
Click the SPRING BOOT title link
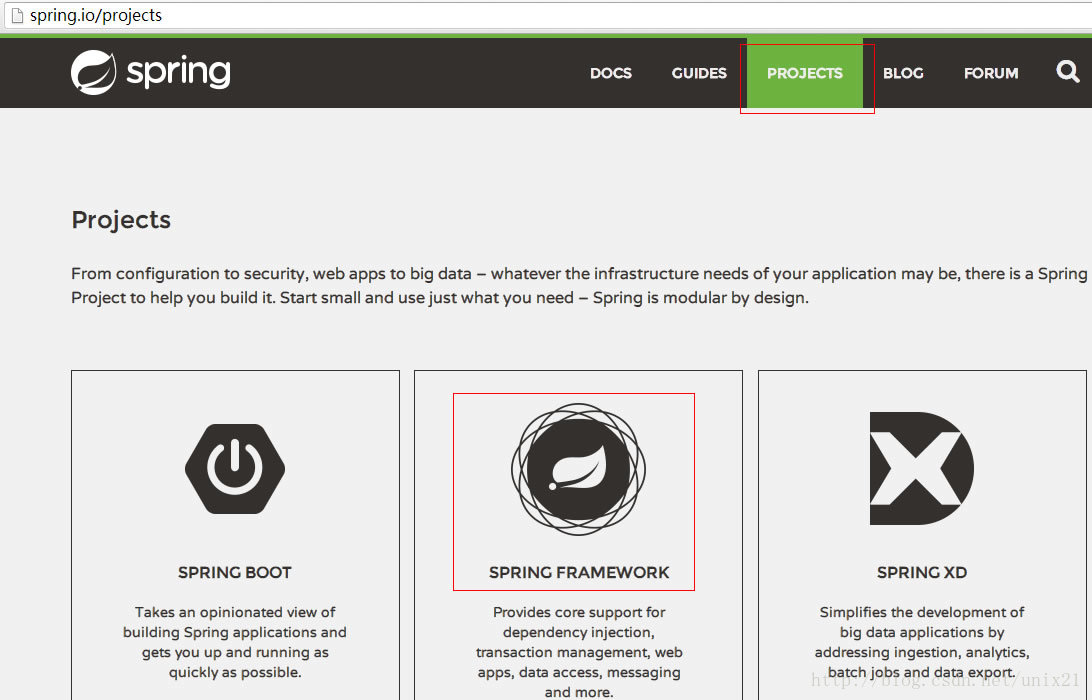click(x=235, y=573)
